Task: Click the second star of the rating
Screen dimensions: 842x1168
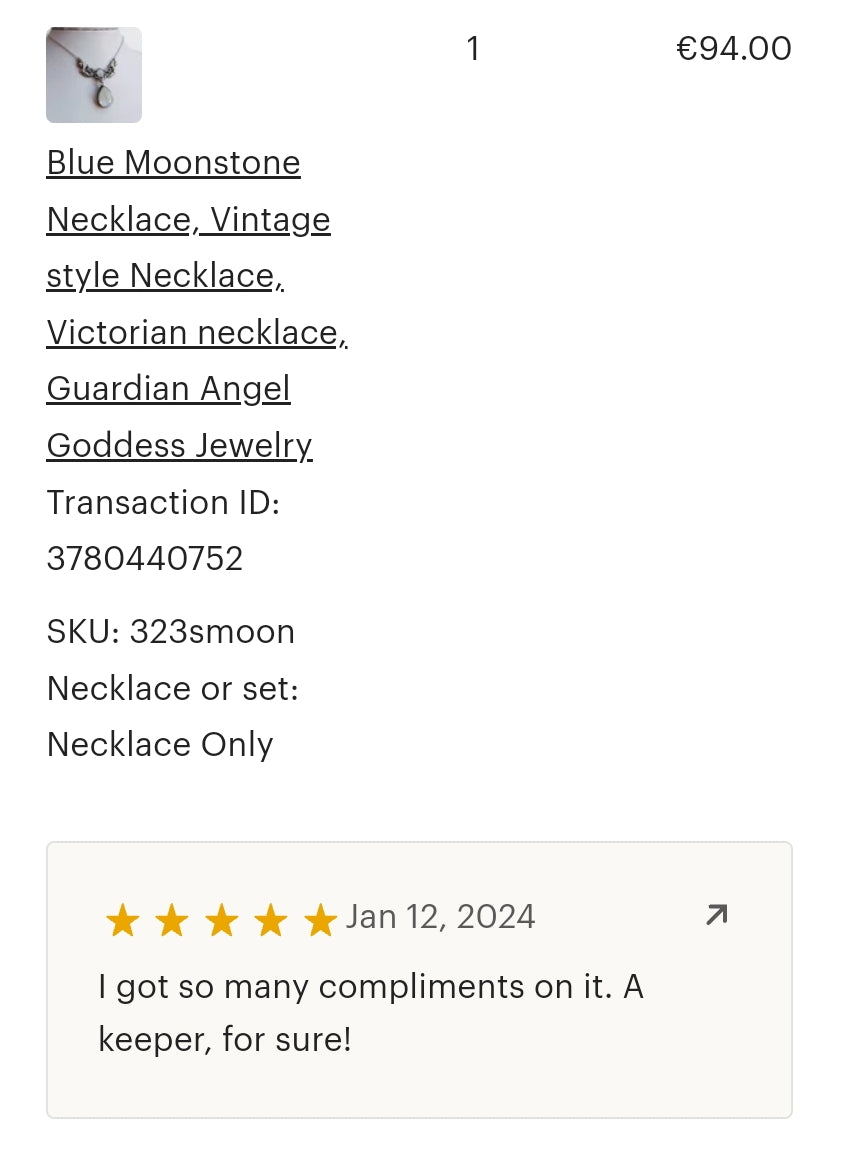Action: point(172,920)
